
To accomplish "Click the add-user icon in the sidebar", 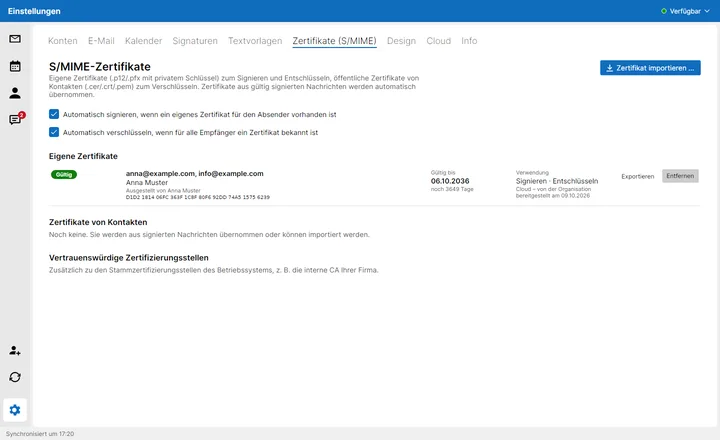I will click(15, 350).
